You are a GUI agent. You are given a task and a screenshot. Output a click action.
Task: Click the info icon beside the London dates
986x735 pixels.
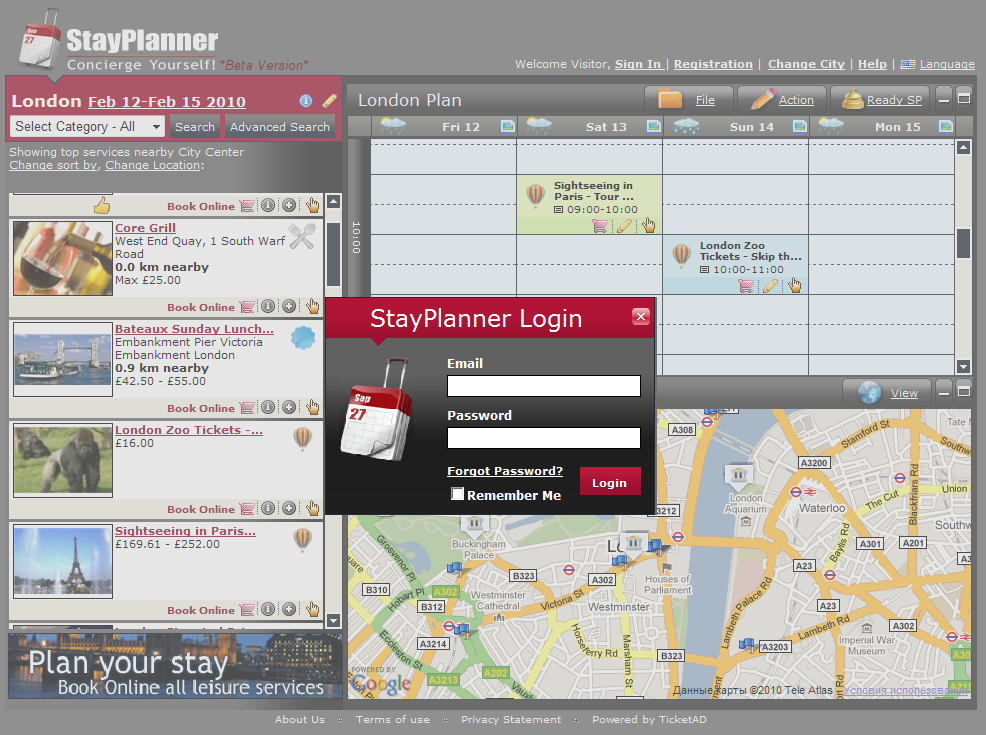306,101
